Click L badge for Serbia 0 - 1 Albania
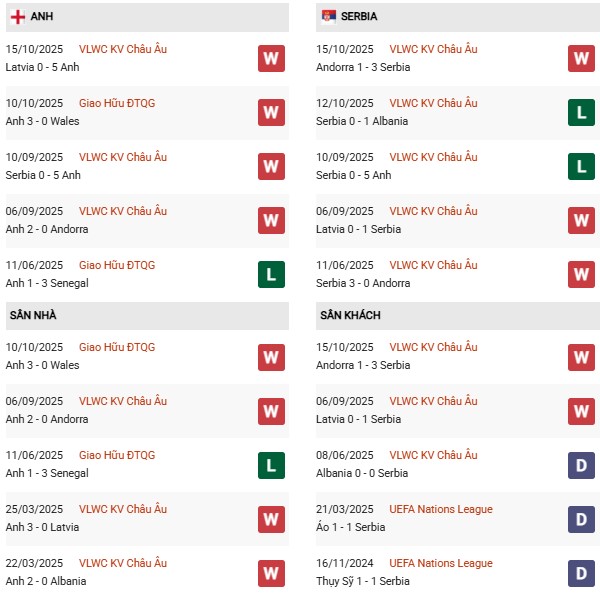This screenshot has height=593, width=600. pyautogui.click(x=581, y=112)
